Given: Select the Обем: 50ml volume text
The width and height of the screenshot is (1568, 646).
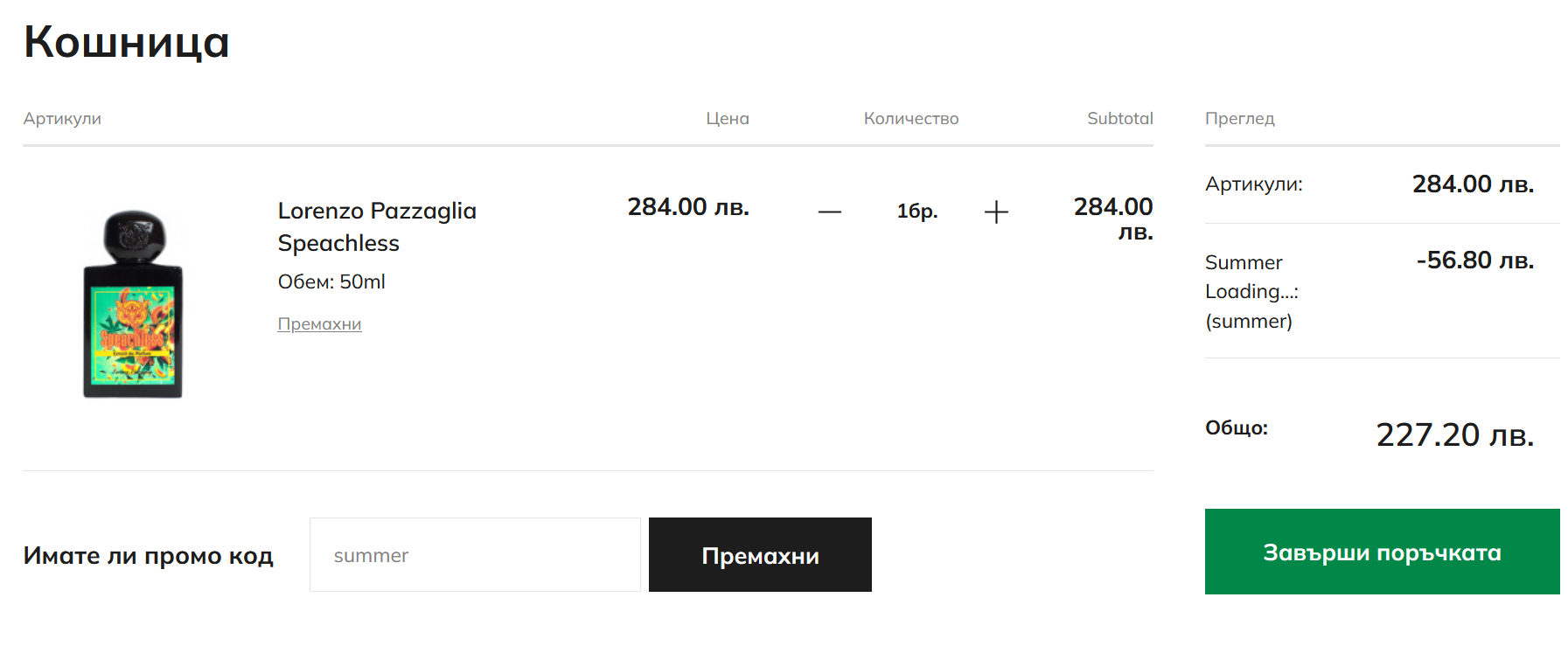Looking at the screenshot, I should click(x=331, y=281).
